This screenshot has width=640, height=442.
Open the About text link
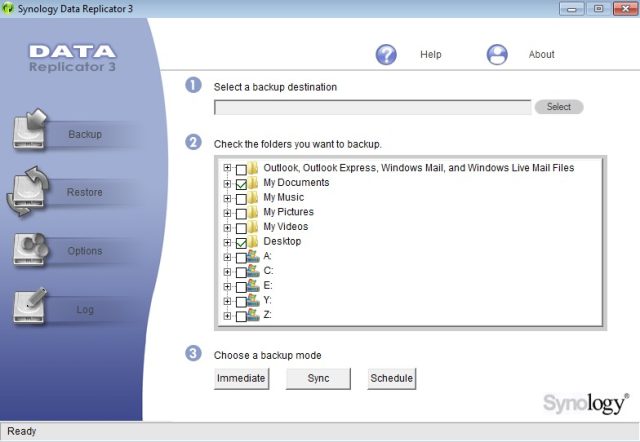pyautogui.click(x=541, y=54)
